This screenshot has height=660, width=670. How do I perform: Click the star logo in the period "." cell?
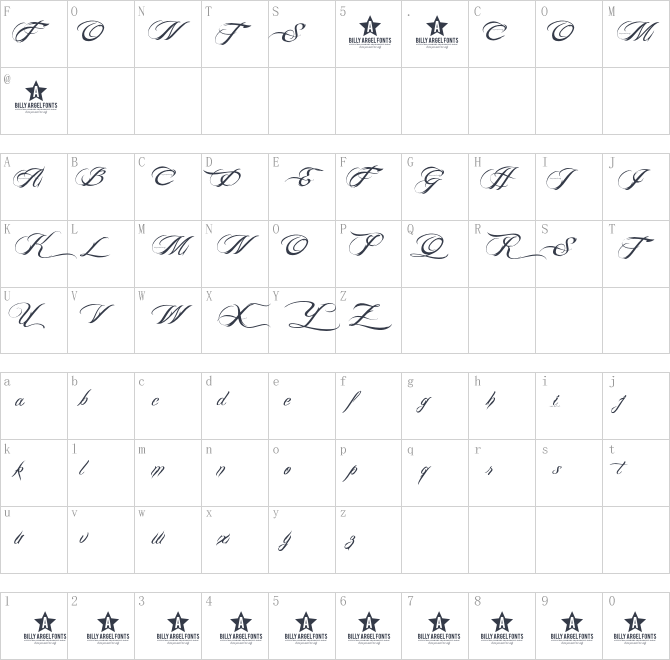pyautogui.click(x=437, y=33)
